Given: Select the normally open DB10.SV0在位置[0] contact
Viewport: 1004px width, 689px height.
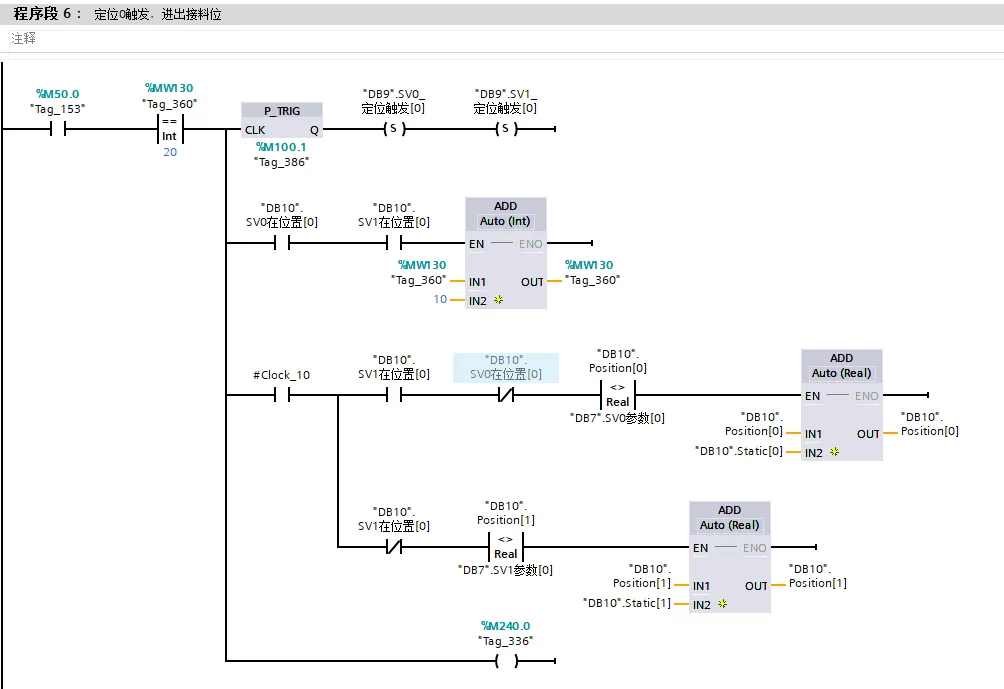Looking at the screenshot, I should [282, 243].
